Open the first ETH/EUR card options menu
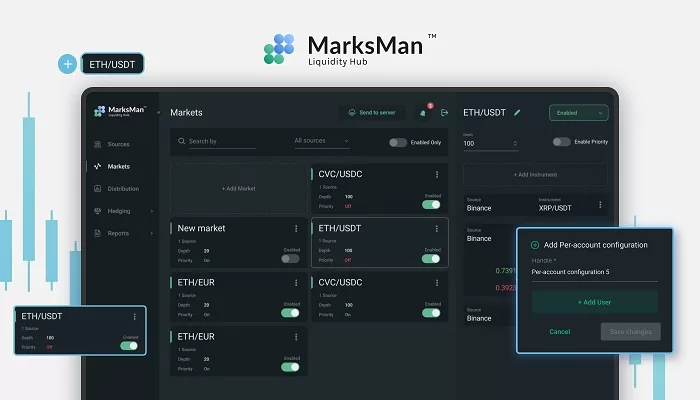The height and width of the screenshot is (400, 700). [x=296, y=283]
